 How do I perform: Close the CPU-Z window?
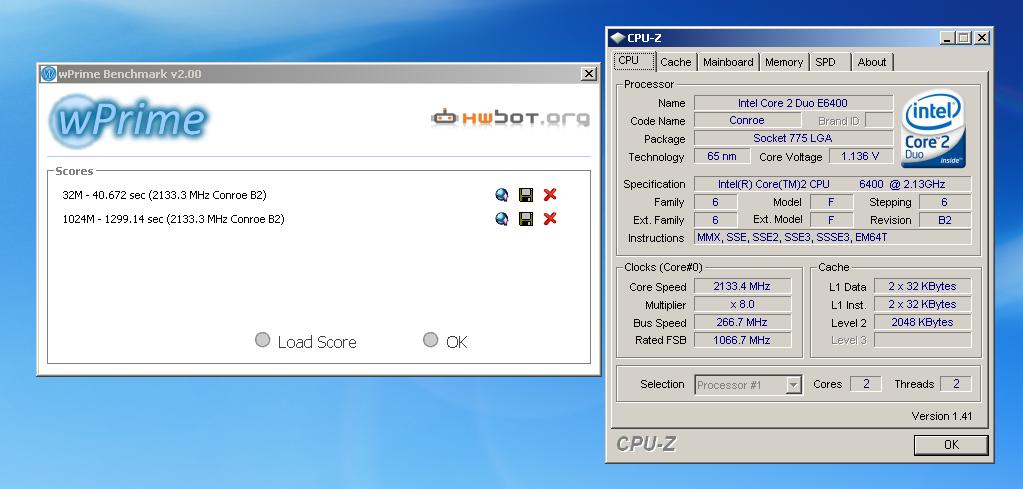[982, 38]
